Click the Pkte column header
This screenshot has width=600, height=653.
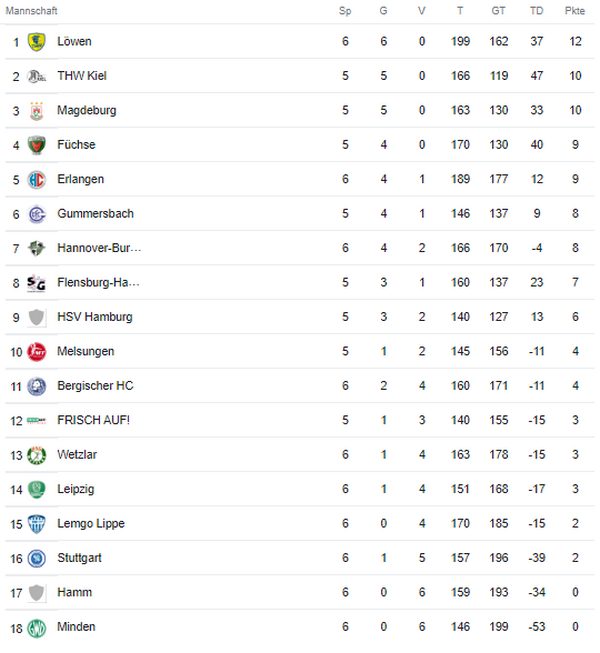click(574, 11)
